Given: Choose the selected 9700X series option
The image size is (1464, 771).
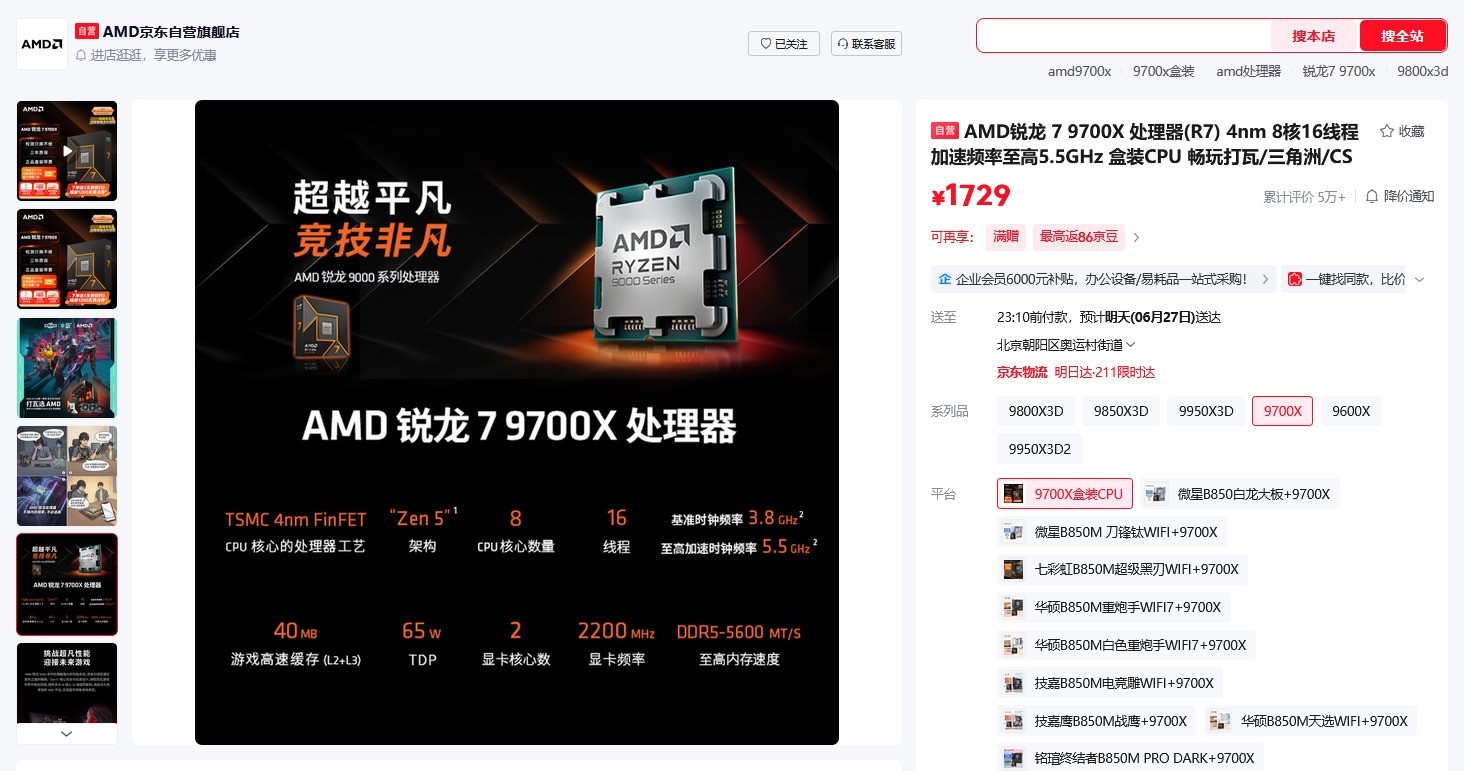Looking at the screenshot, I should (x=1283, y=411).
